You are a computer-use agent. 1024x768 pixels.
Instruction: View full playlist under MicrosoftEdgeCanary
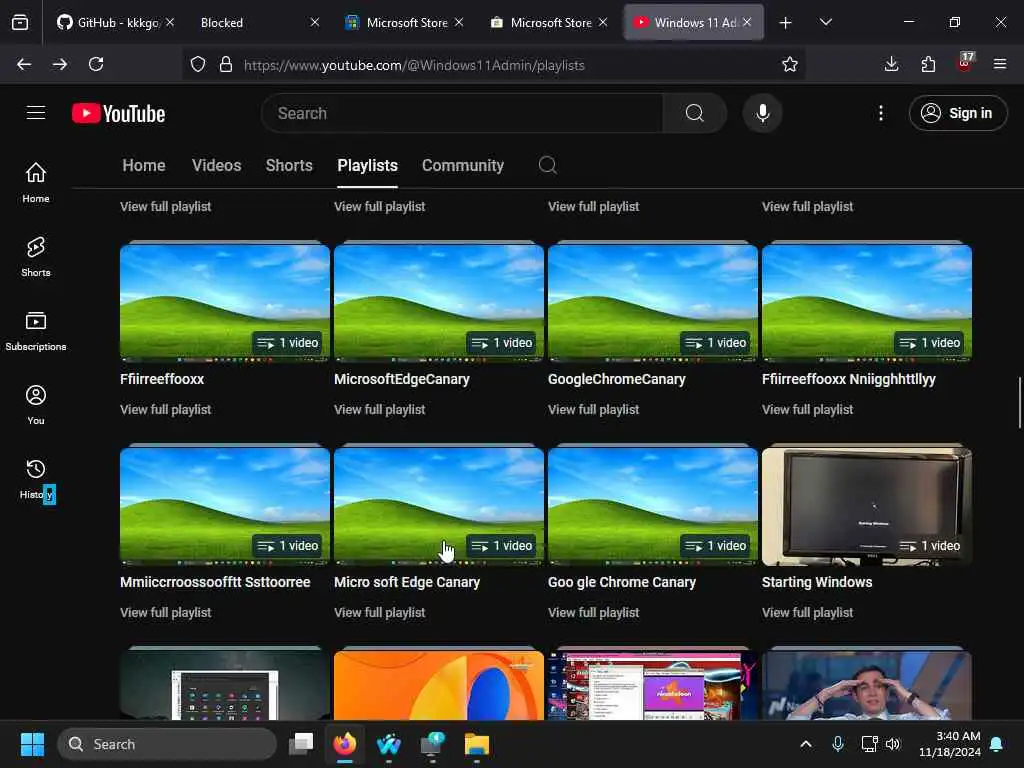pos(379,409)
